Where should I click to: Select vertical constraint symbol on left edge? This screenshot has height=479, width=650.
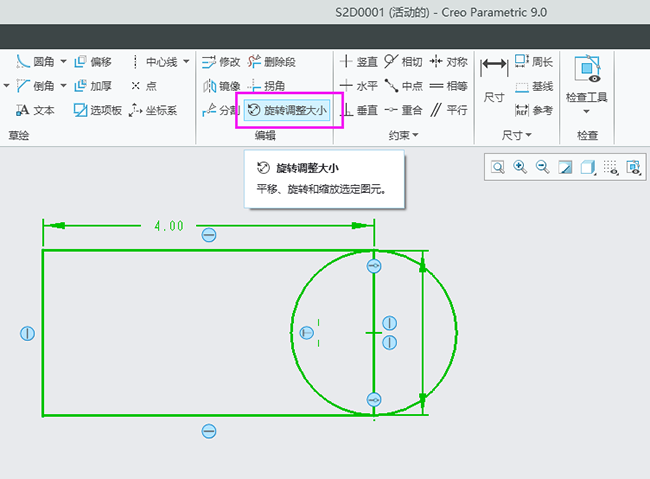27,333
